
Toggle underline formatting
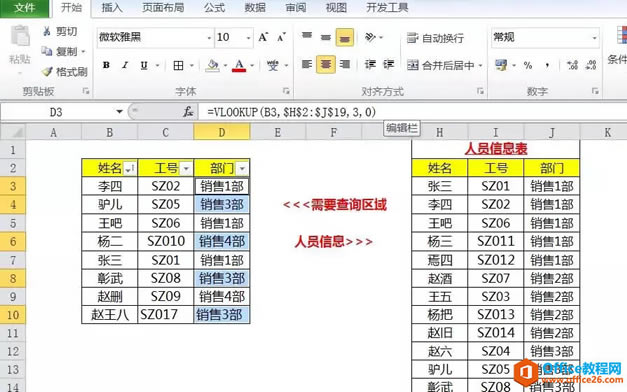(x=144, y=65)
